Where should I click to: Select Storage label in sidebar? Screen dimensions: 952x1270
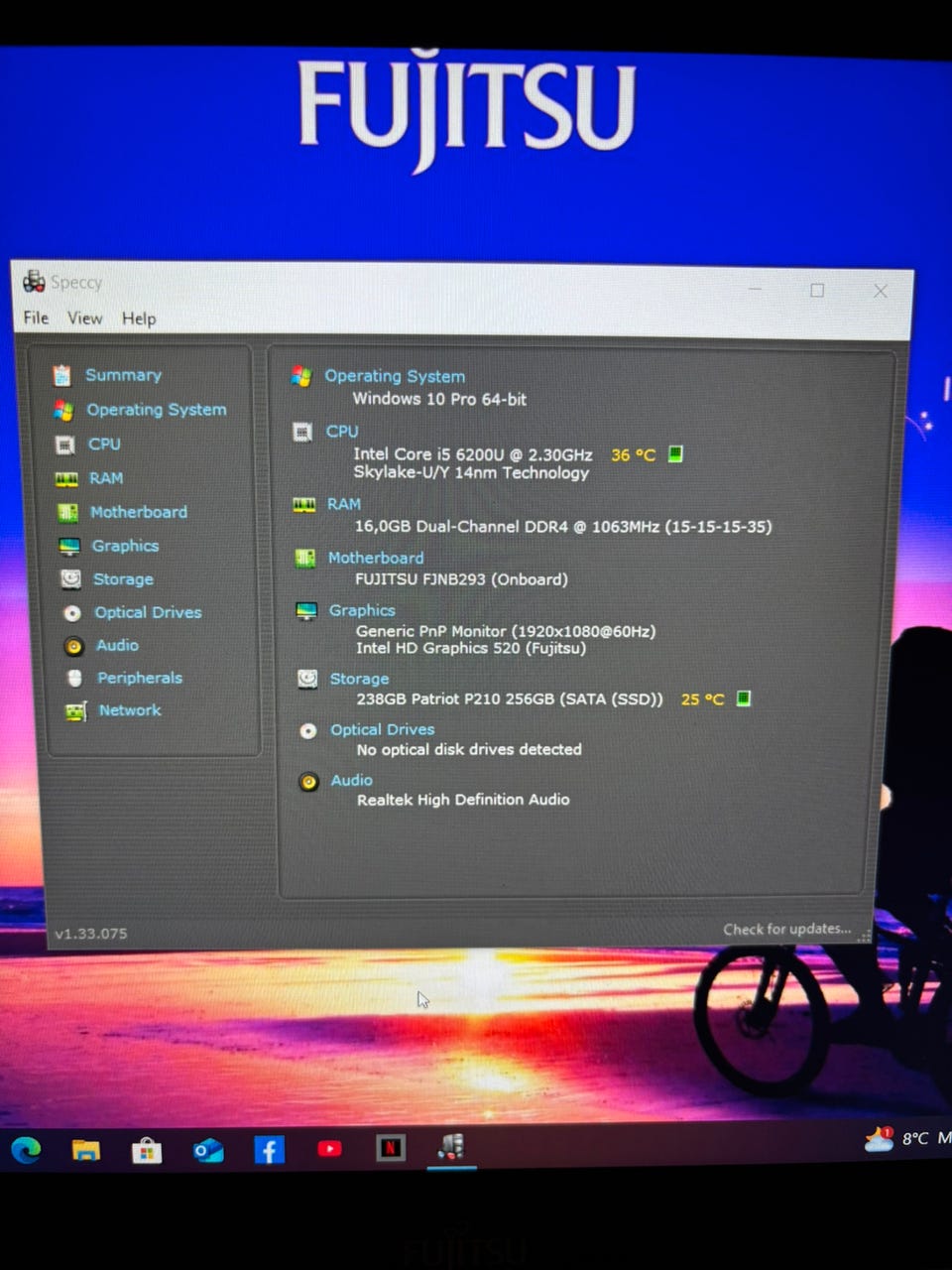[x=123, y=579]
